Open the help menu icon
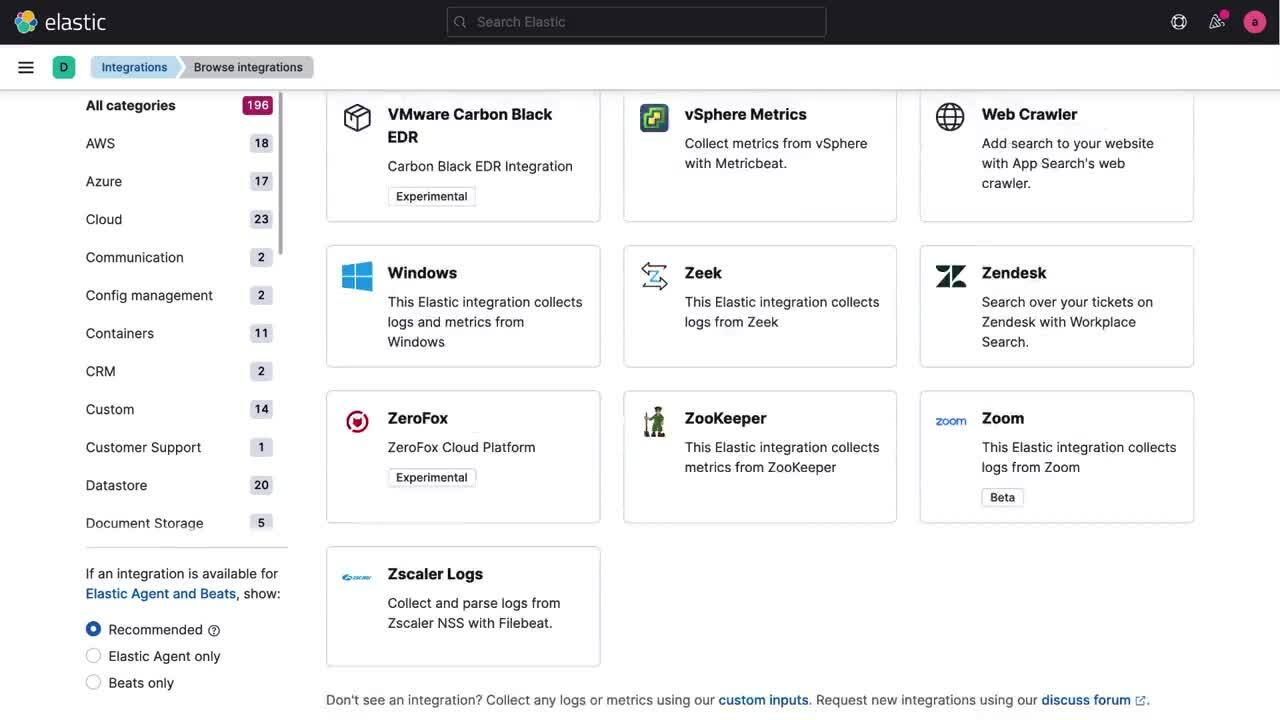 pyautogui.click(x=1179, y=22)
